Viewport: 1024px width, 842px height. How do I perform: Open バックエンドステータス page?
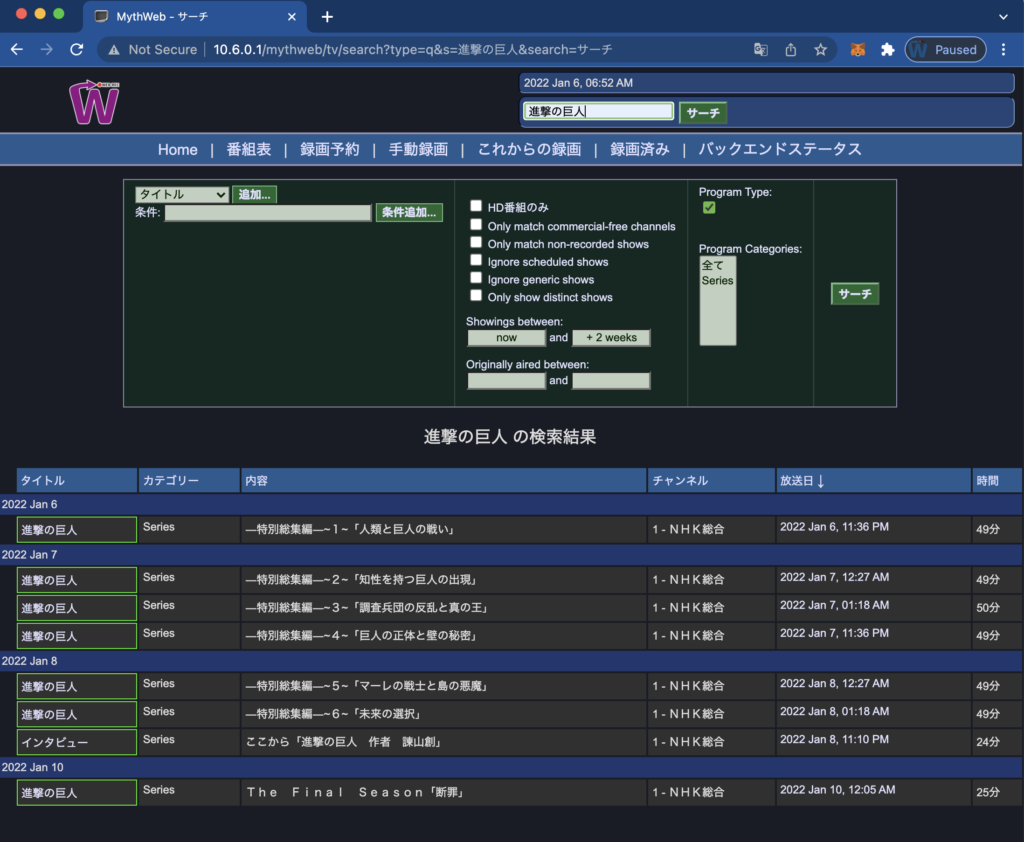pos(779,149)
